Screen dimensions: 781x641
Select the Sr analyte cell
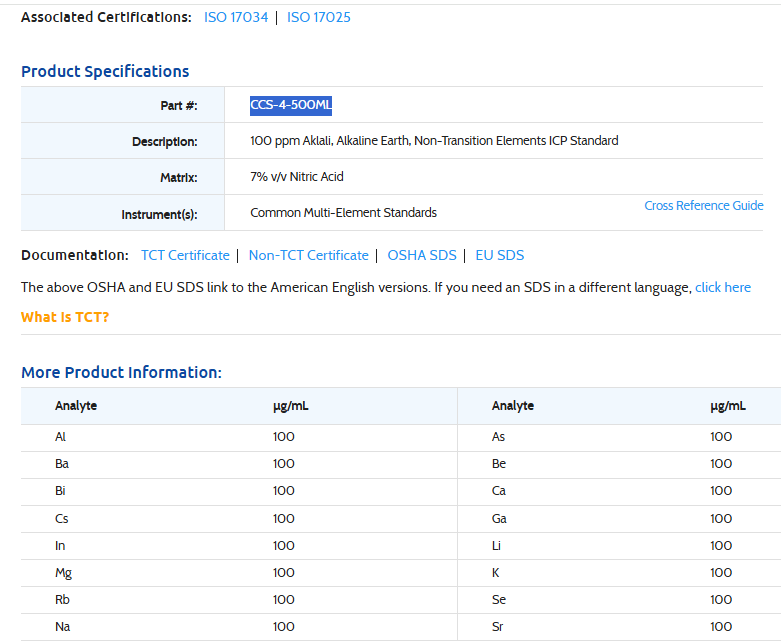pyautogui.click(x=498, y=627)
